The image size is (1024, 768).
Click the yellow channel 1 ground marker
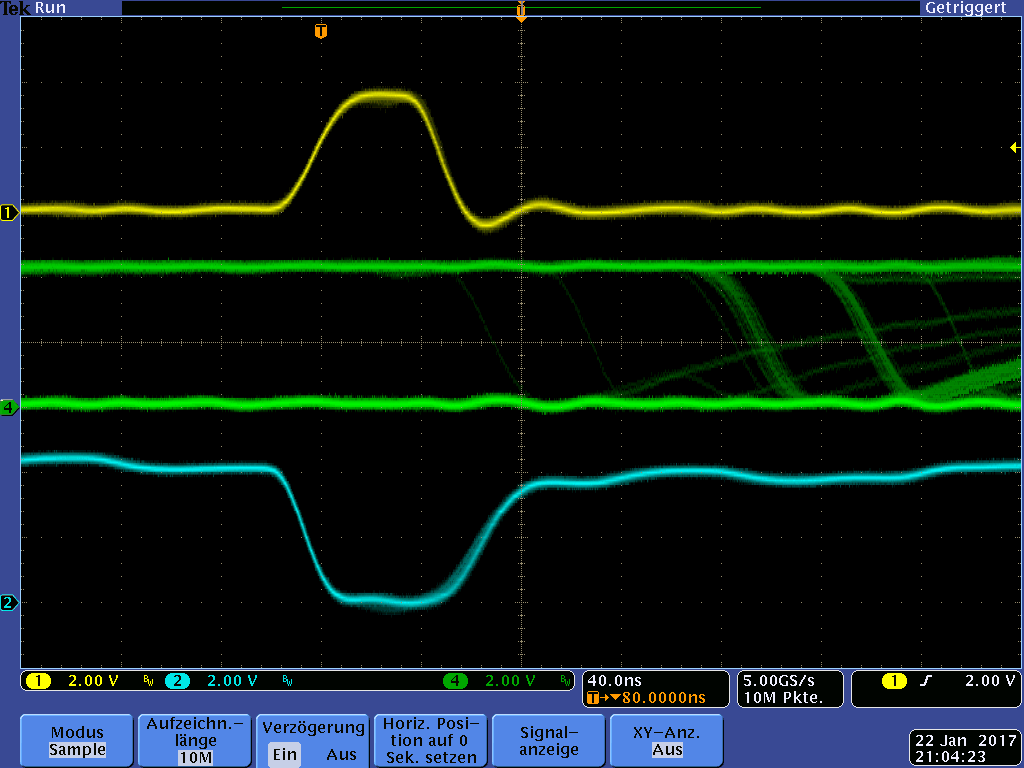pos(9,212)
